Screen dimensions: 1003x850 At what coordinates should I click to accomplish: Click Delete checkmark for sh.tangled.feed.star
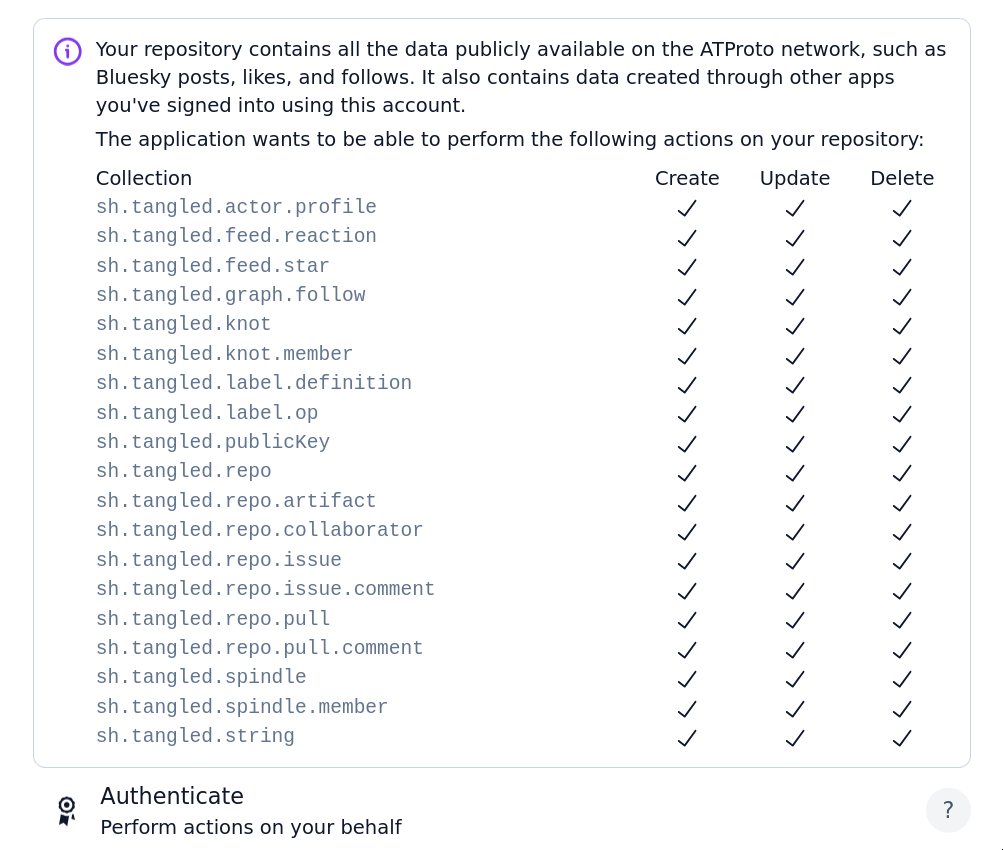tap(902, 267)
